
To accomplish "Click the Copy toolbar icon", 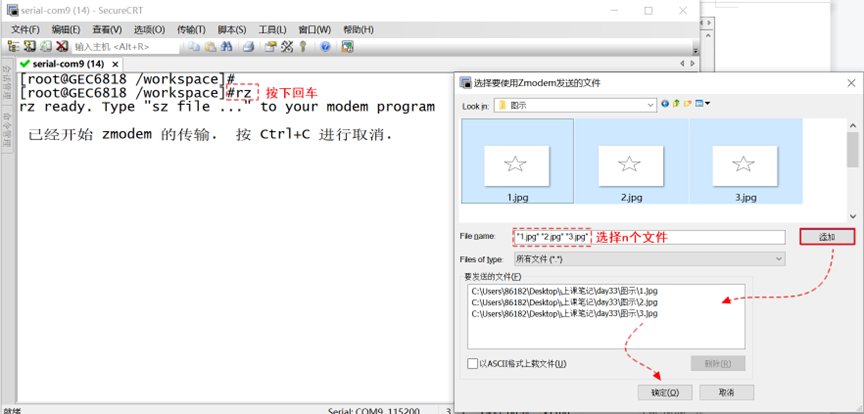I will point(193,47).
